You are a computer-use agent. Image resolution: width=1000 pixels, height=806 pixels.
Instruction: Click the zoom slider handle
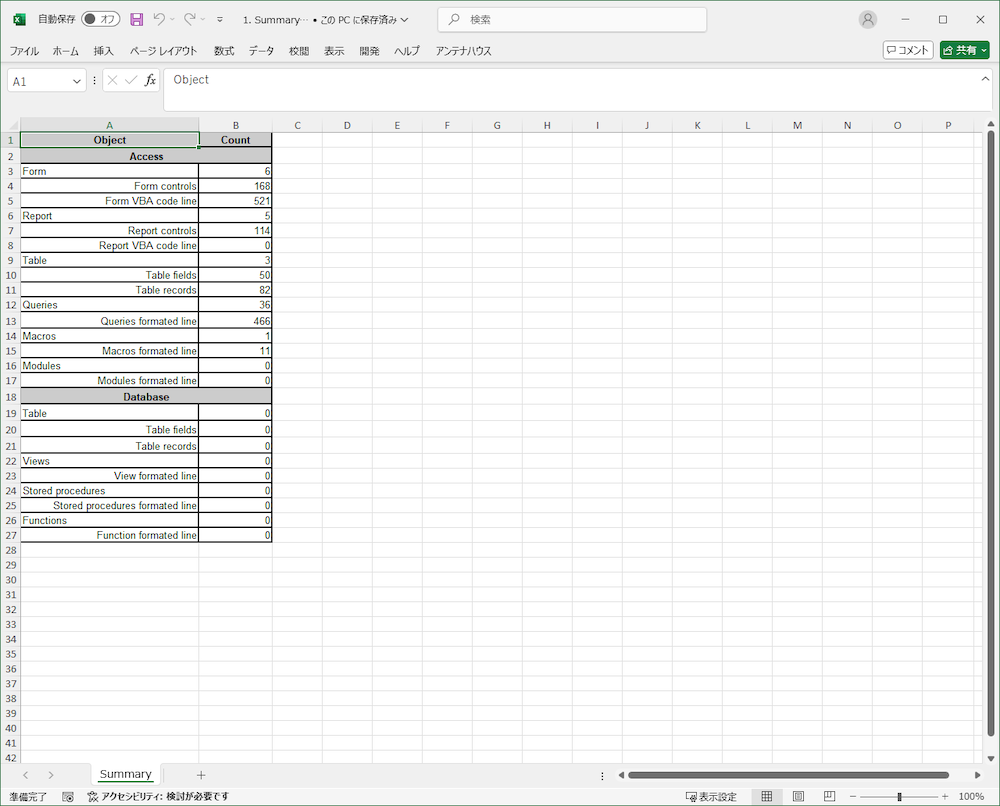[899, 796]
